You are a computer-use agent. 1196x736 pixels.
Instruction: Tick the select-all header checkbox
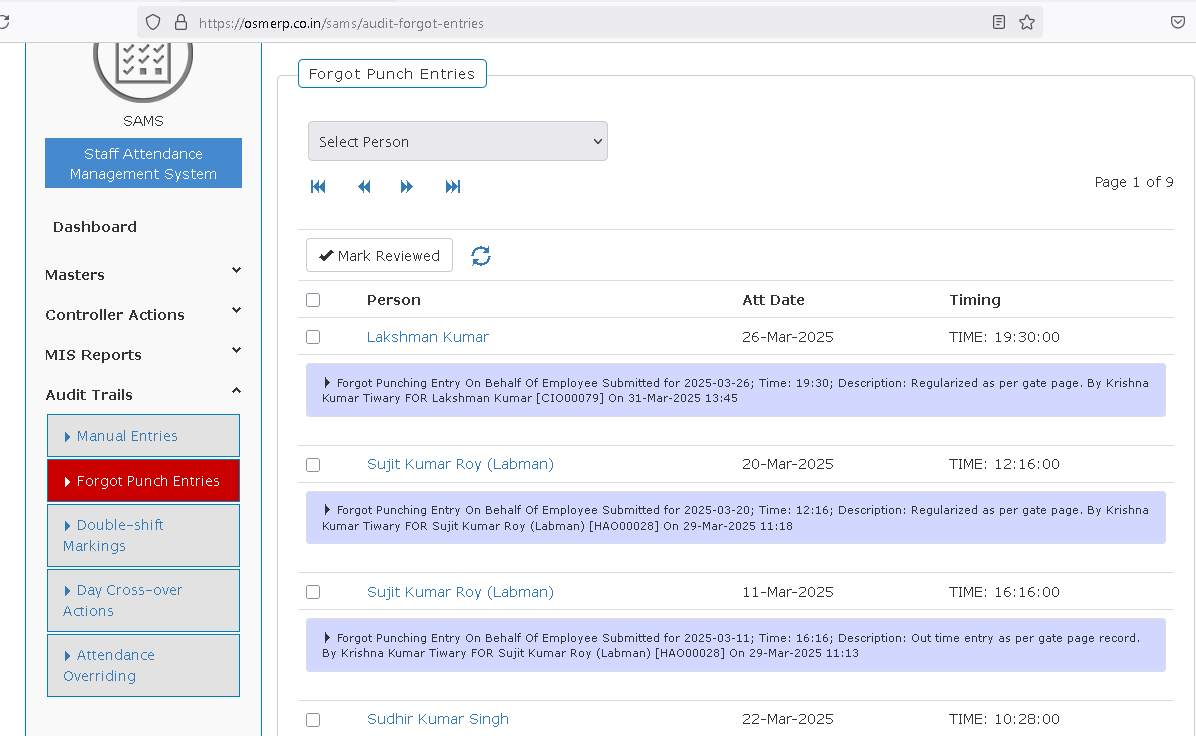(x=313, y=300)
